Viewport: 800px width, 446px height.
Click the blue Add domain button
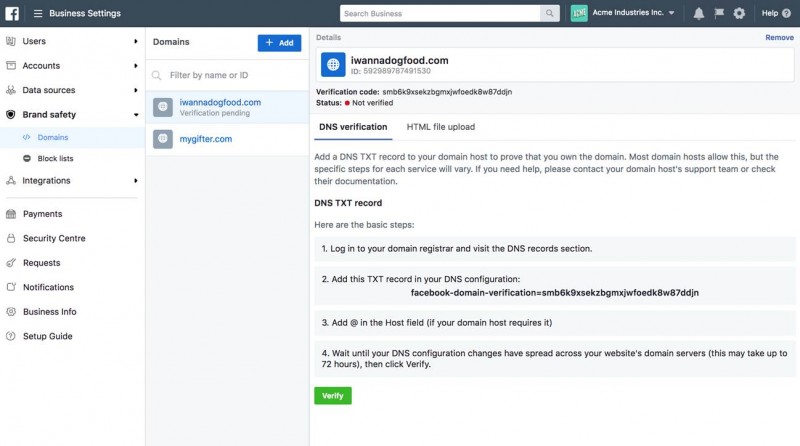pyautogui.click(x=279, y=43)
